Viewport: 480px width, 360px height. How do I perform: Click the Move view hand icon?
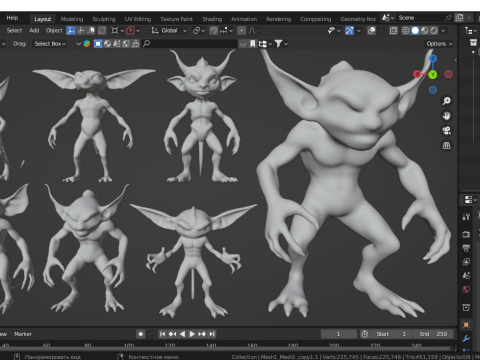tap(446, 116)
